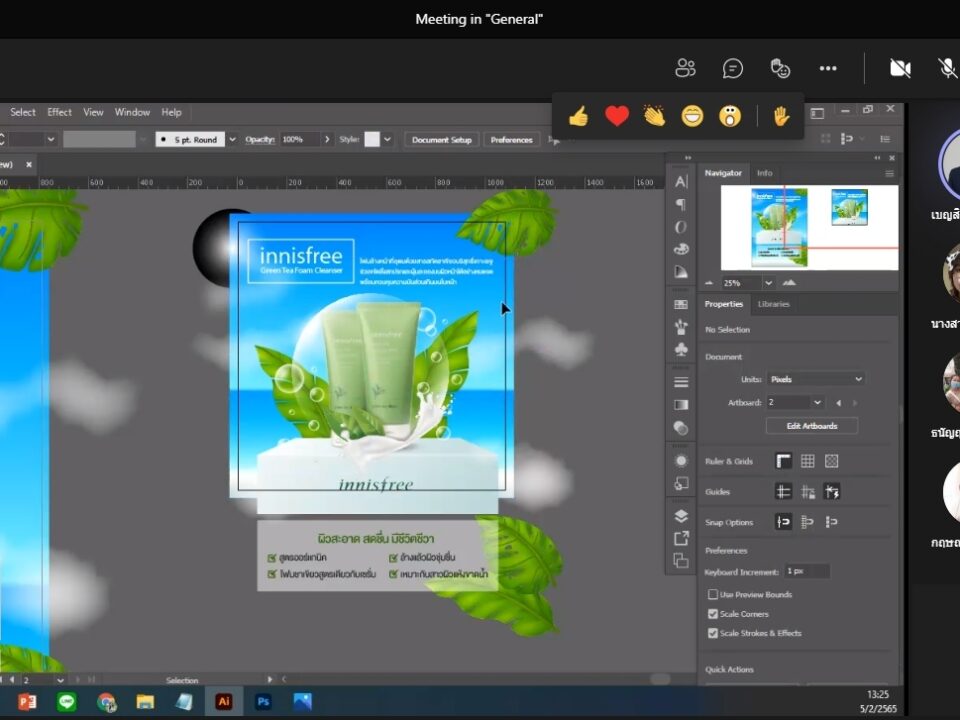Open the Units Pixels dropdown

tap(816, 379)
